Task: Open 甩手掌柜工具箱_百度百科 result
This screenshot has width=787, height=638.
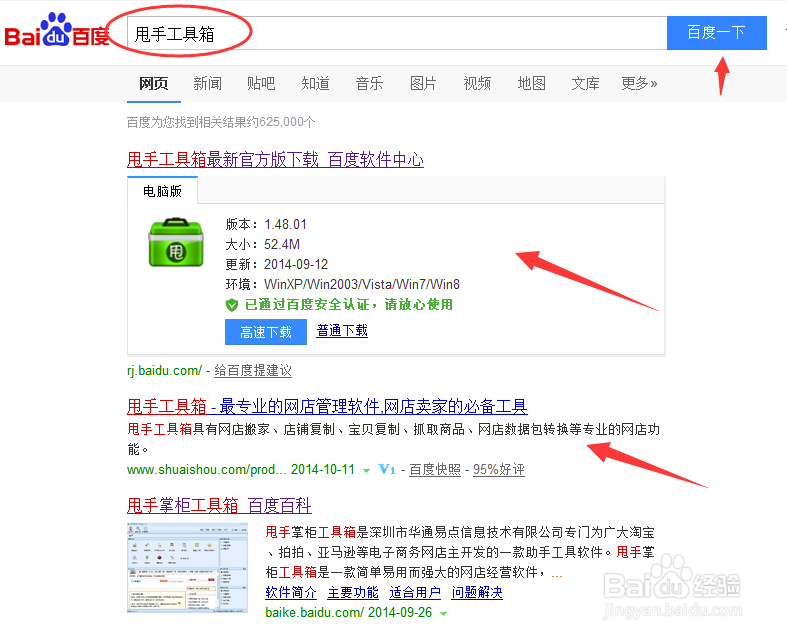Action: tap(219, 505)
